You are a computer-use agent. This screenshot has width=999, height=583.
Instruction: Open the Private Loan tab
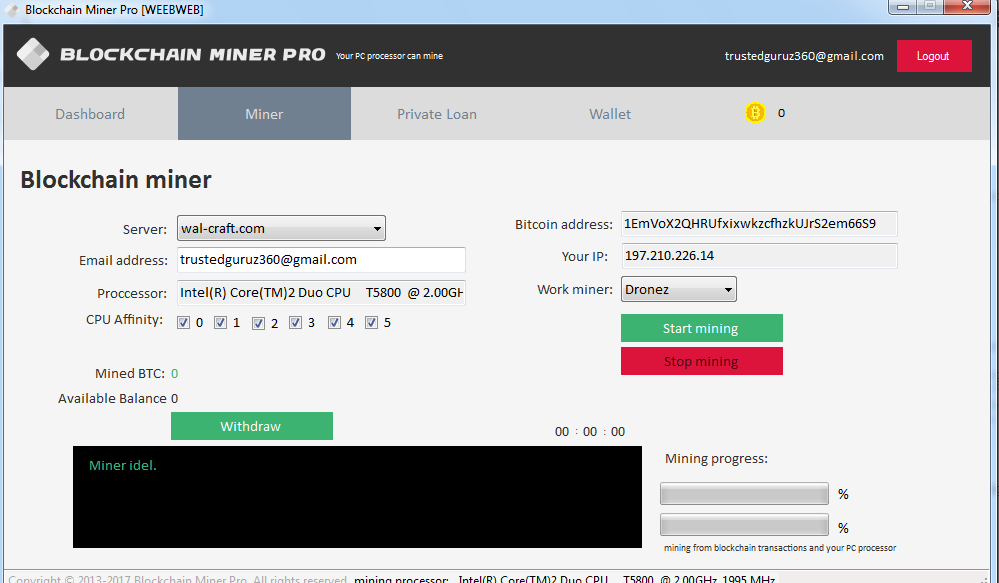point(437,113)
